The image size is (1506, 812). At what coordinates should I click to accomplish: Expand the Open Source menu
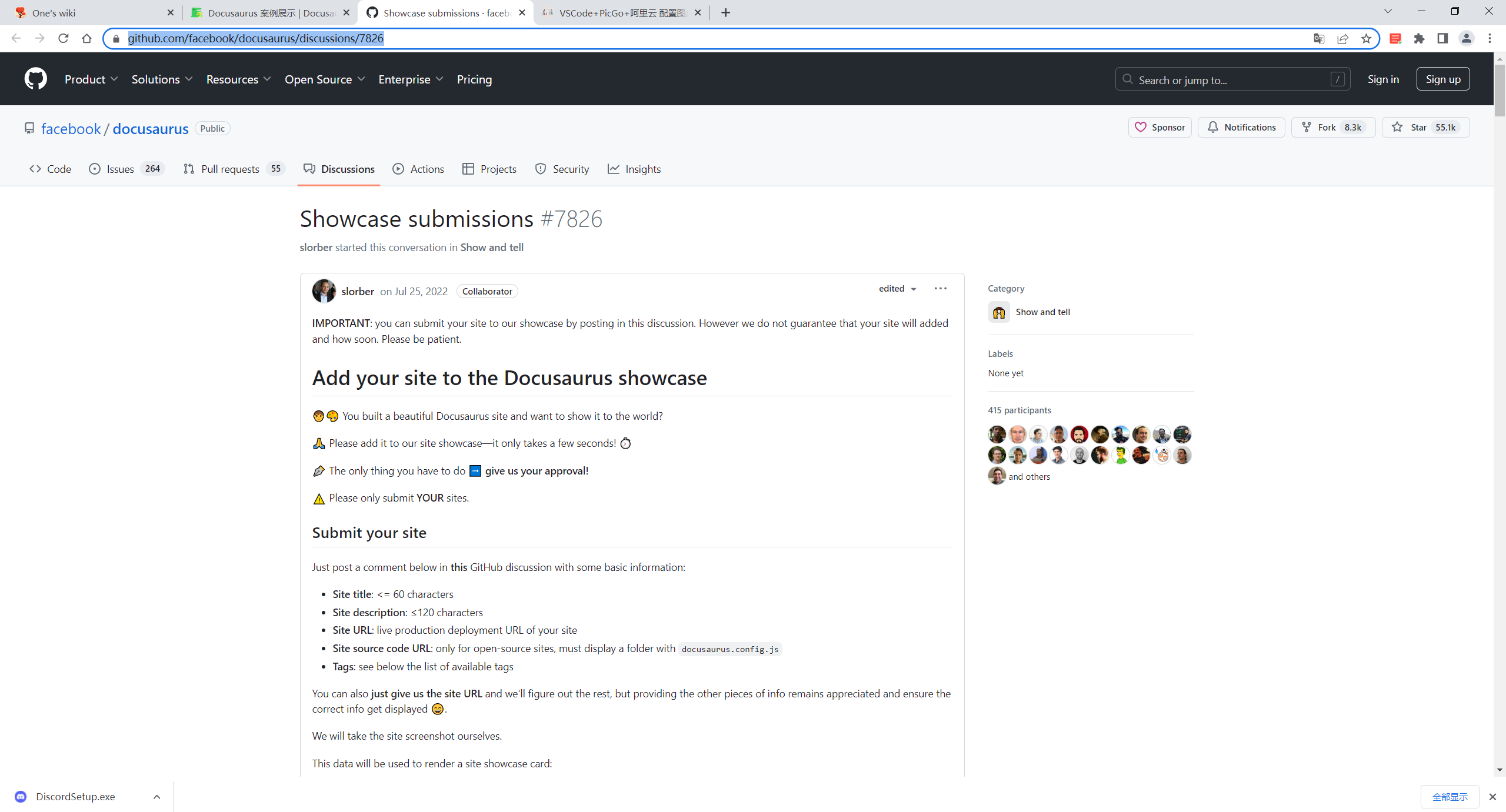[325, 79]
